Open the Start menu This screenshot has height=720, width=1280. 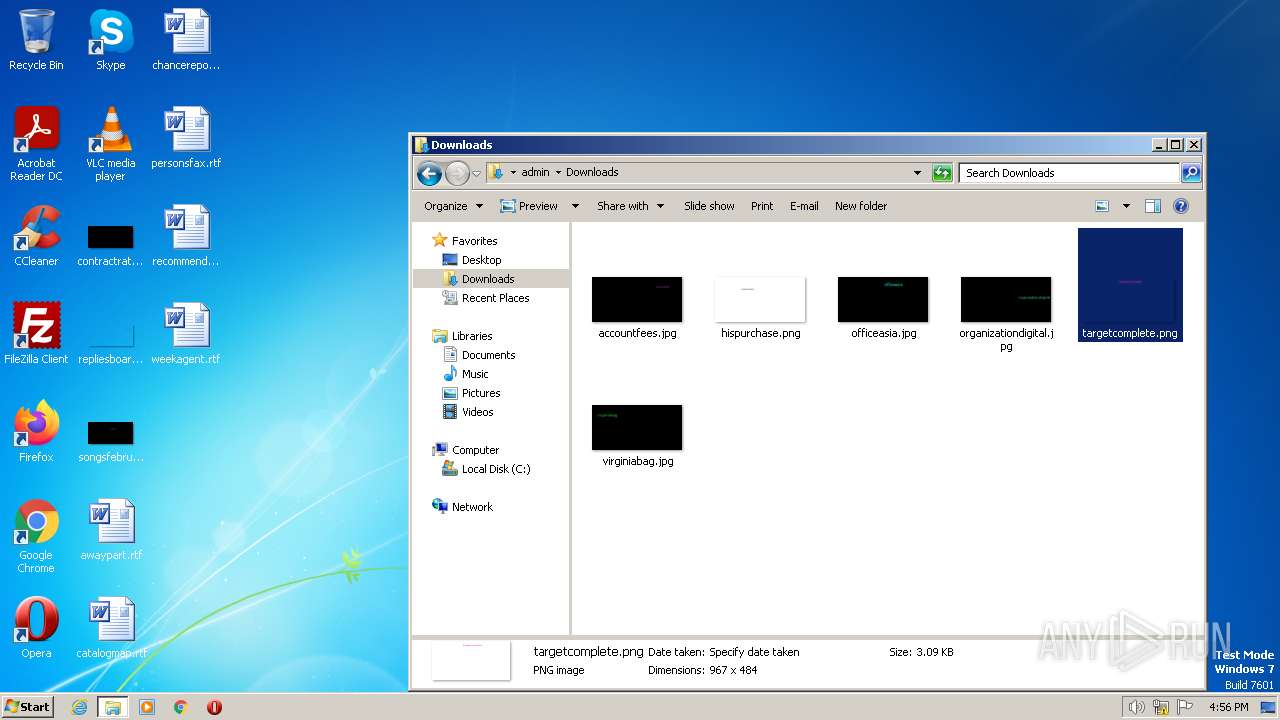(28, 706)
